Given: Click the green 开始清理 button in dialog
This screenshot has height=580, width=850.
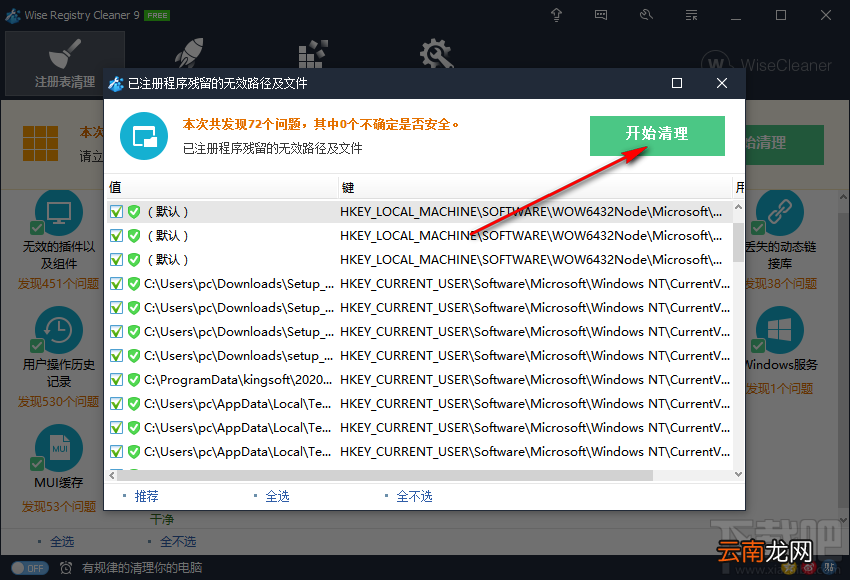Looking at the screenshot, I should [657, 136].
